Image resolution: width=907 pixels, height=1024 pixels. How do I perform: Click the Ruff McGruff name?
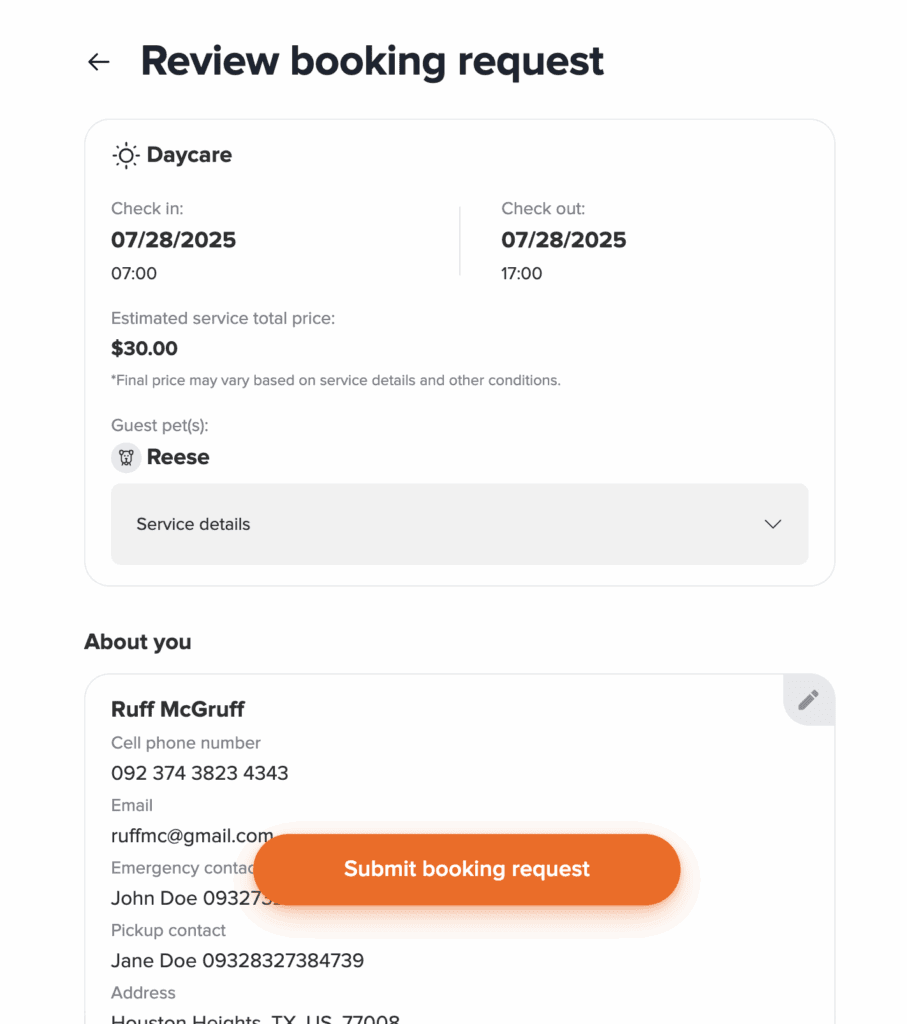pyautogui.click(x=177, y=709)
